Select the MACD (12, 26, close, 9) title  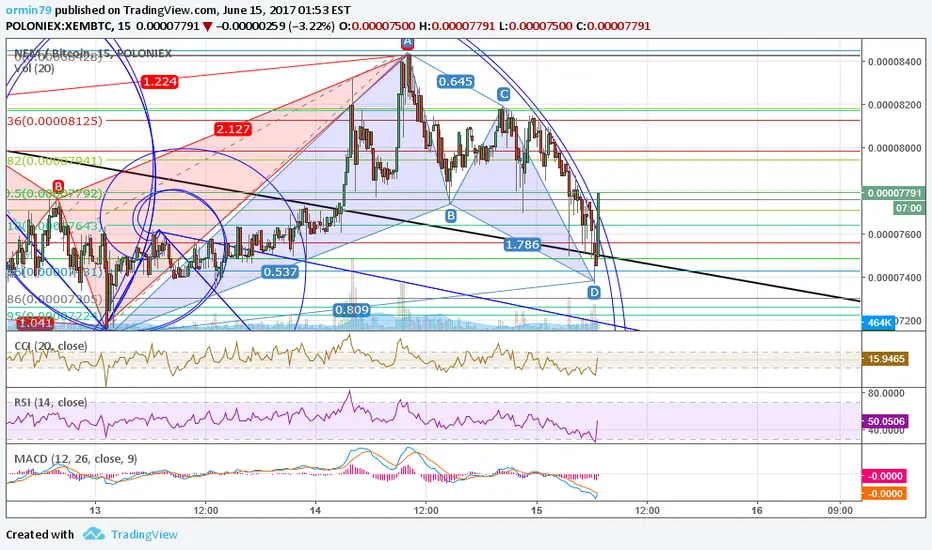click(75, 459)
